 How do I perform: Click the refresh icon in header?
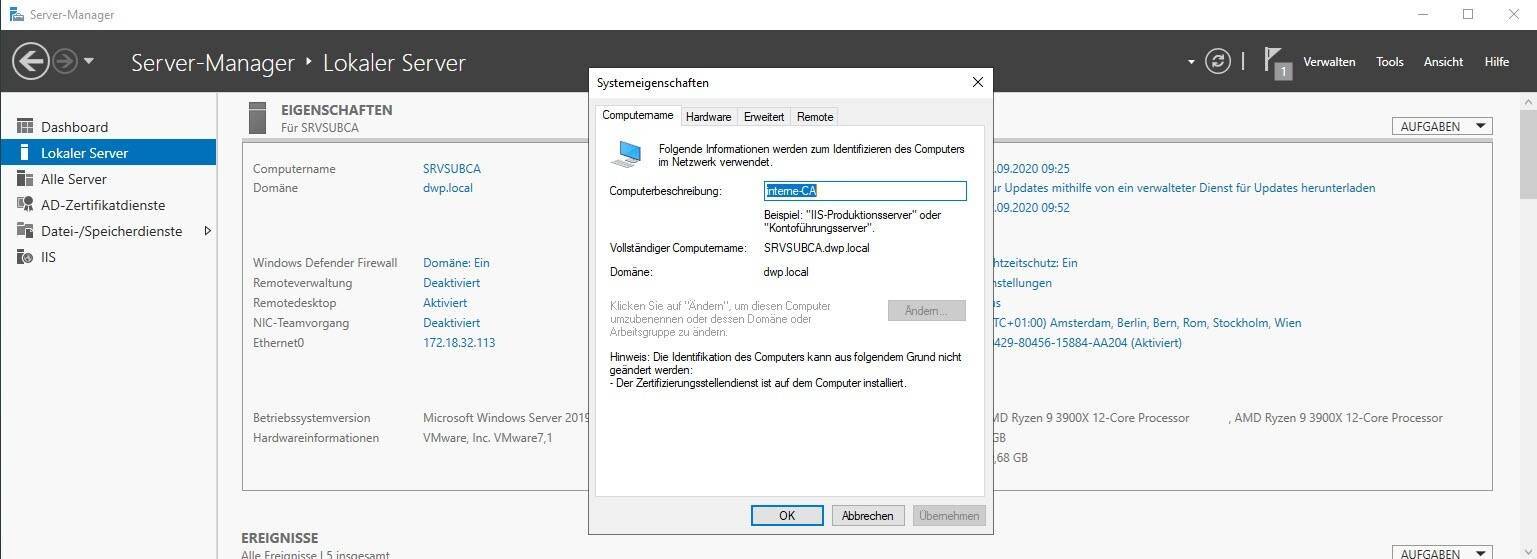click(1217, 62)
